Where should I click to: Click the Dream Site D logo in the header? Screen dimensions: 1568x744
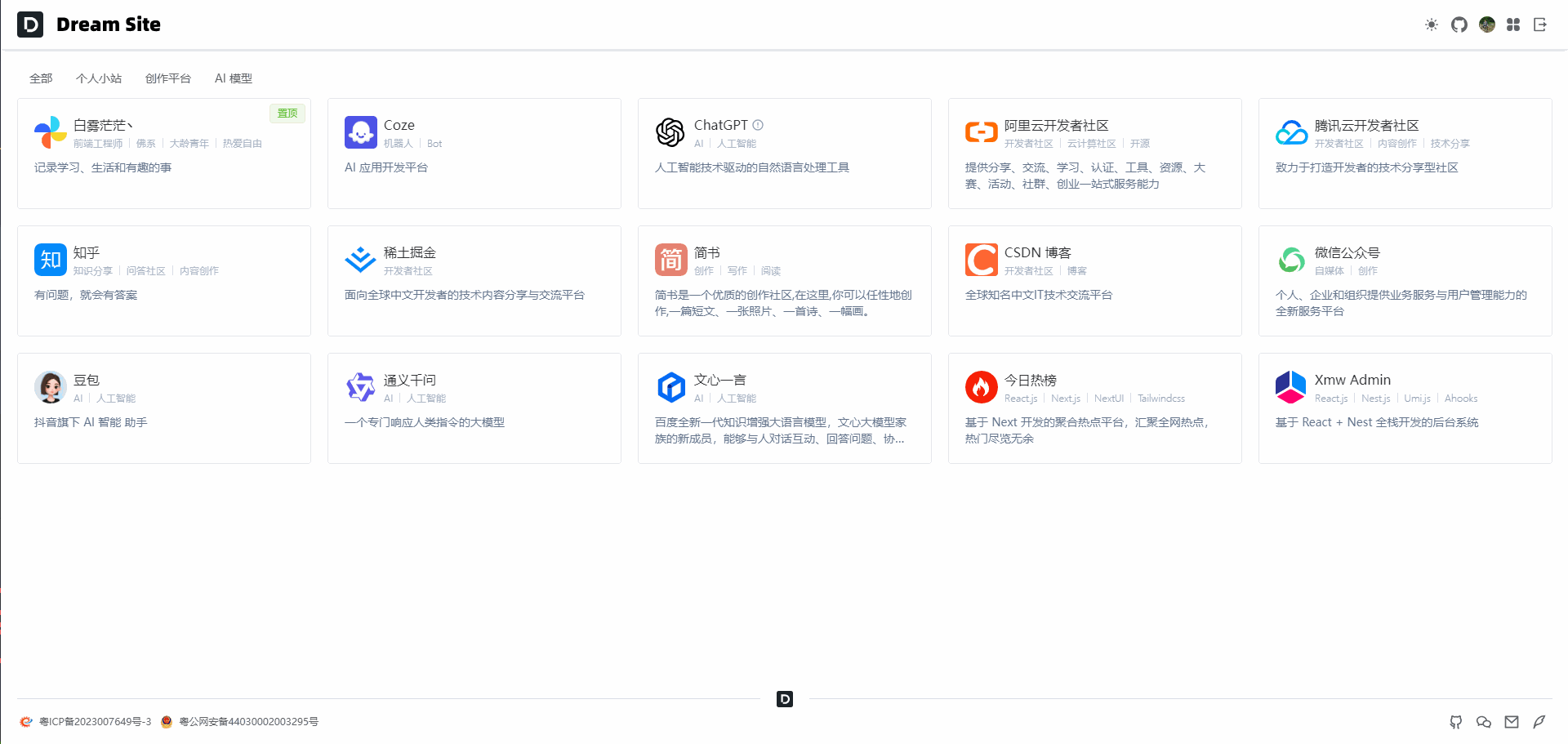(x=30, y=25)
